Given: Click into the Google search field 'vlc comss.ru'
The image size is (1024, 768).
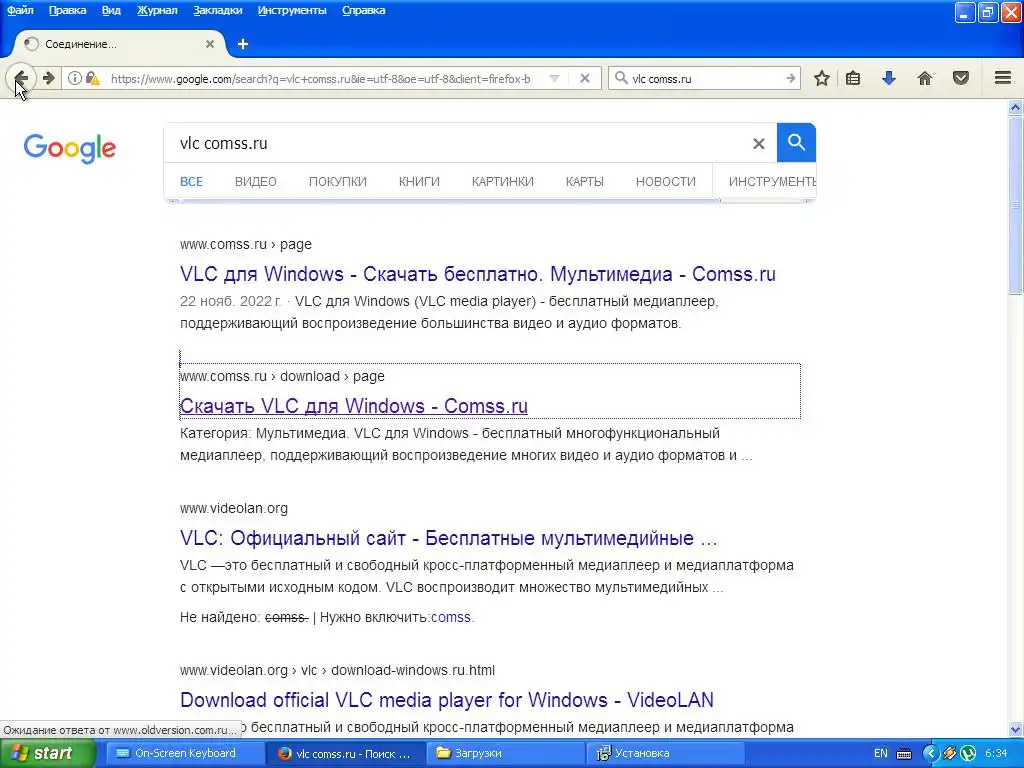Looking at the screenshot, I should pyautogui.click(x=457, y=143).
